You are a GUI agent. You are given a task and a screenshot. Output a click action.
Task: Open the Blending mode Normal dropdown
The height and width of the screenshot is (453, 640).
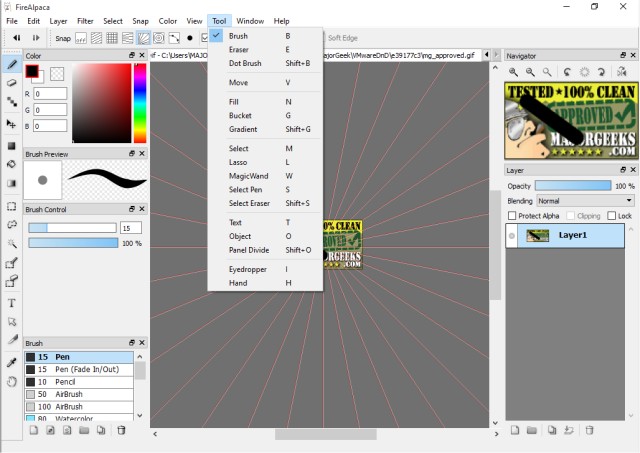click(x=585, y=201)
